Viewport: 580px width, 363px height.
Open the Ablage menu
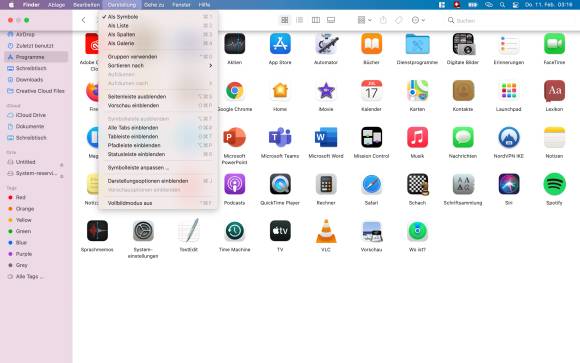point(57,5)
